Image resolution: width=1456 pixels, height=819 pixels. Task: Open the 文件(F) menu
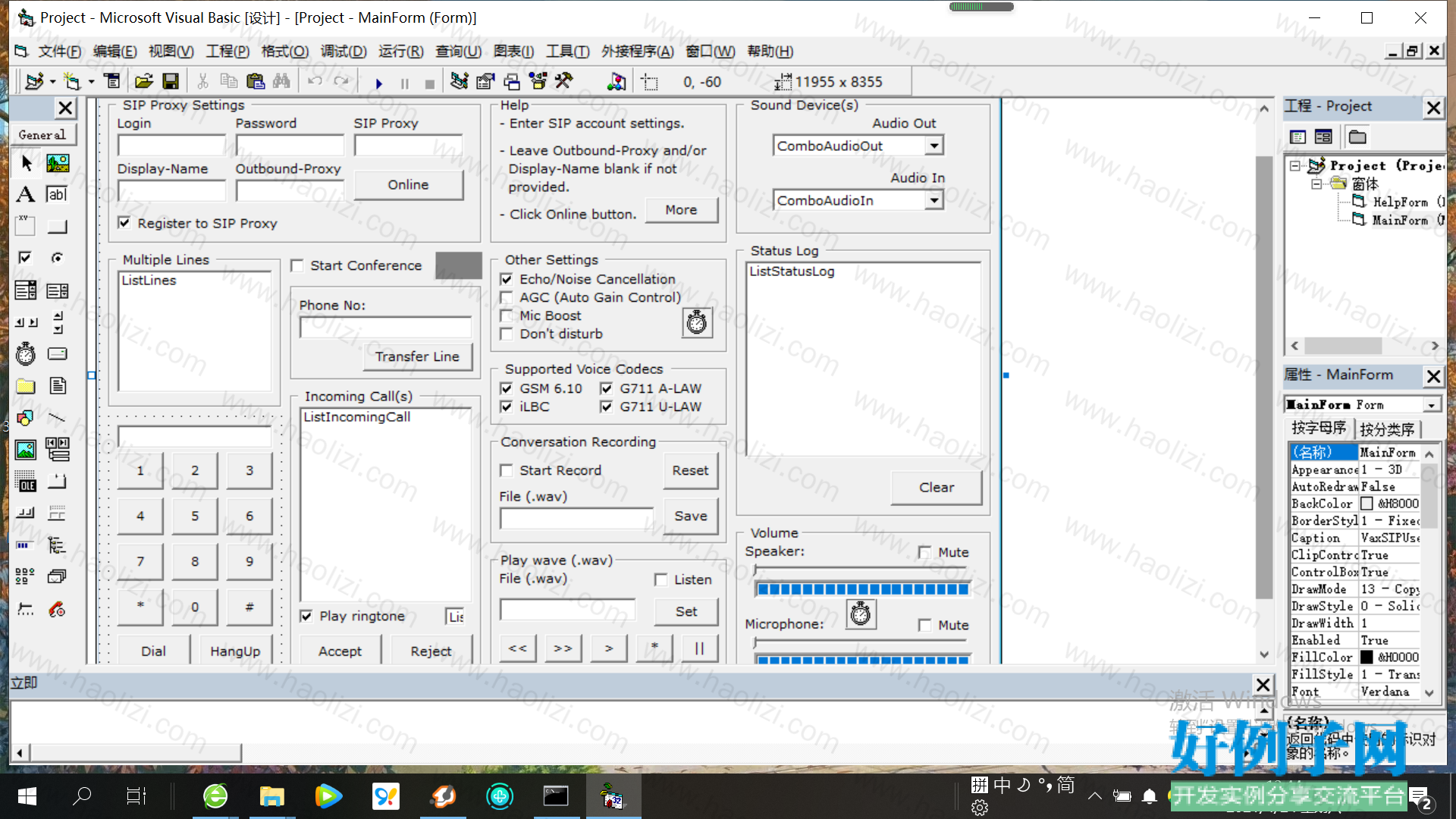click(x=60, y=51)
